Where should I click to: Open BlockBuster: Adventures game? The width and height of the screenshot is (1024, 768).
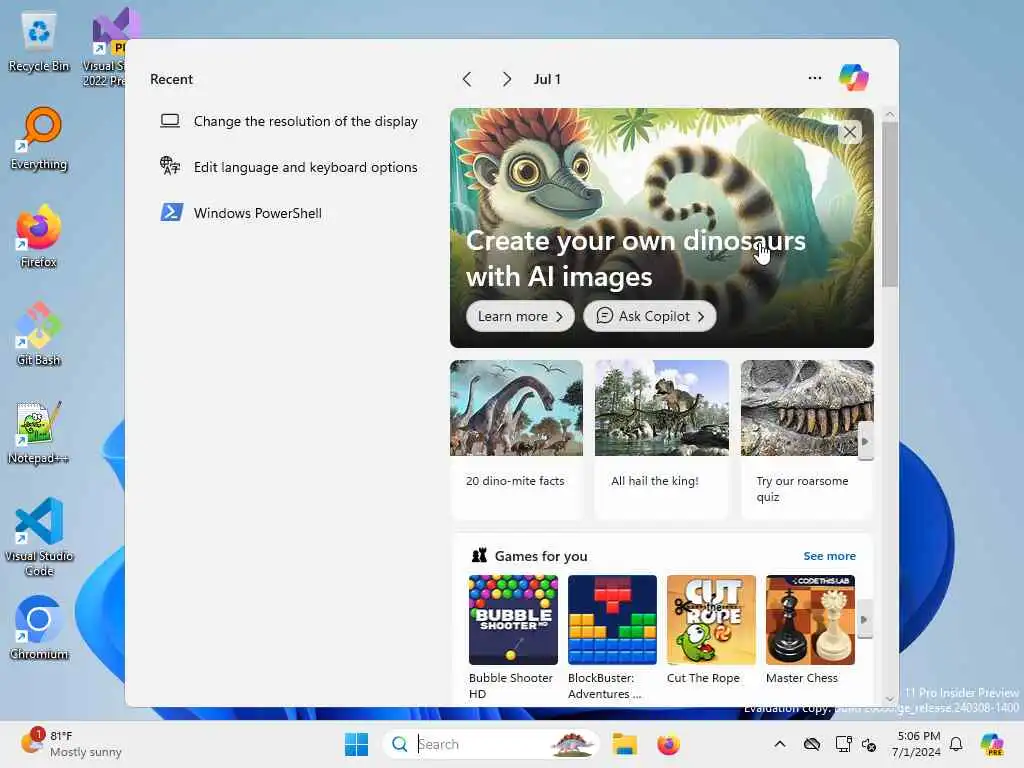612,637
